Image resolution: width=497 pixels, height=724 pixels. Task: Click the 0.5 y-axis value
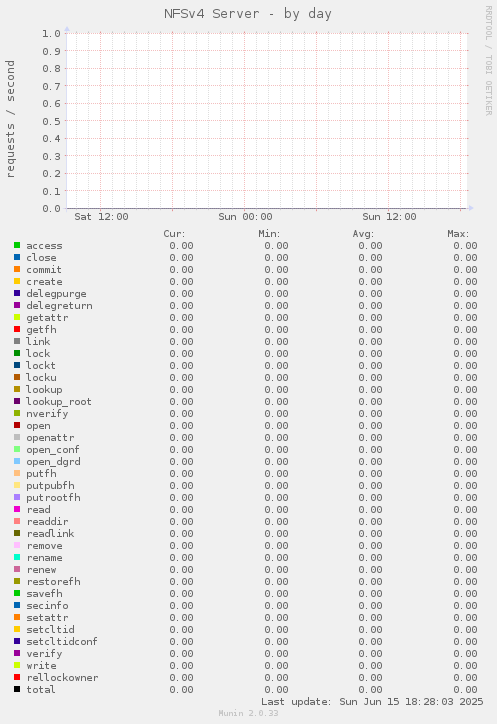pos(51,121)
